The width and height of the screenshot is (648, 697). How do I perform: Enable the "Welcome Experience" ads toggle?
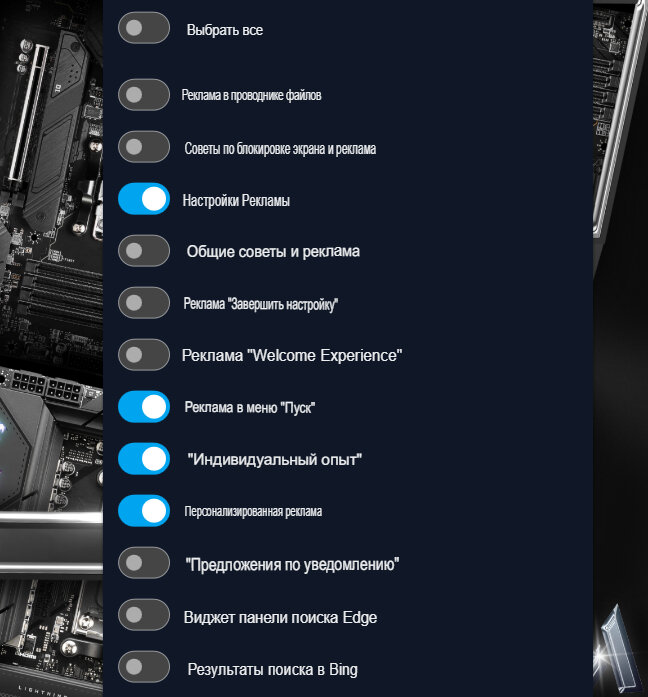pyautogui.click(x=144, y=355)
